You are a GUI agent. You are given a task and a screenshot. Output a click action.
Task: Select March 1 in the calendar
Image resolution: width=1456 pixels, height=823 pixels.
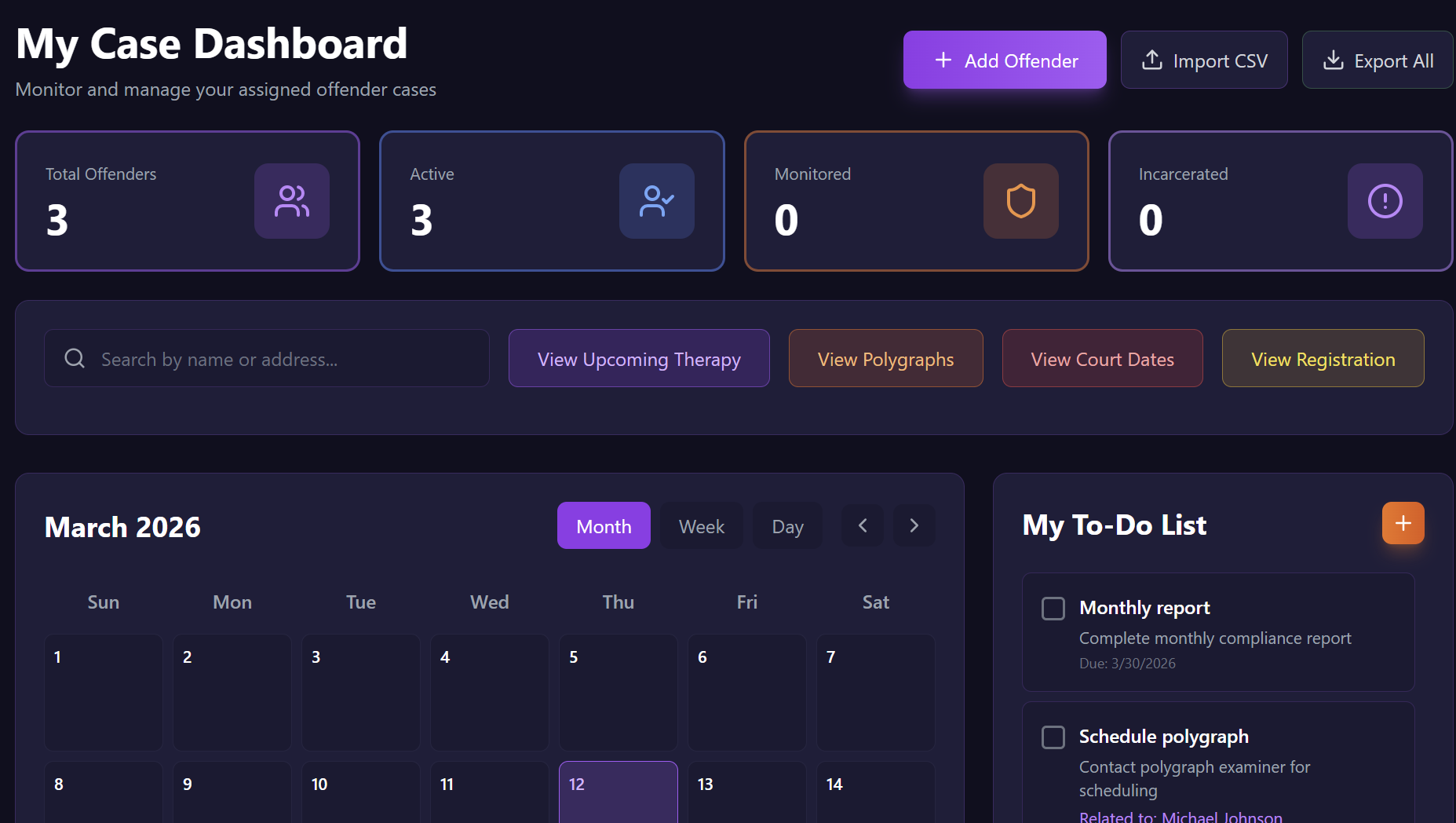coord(104,693)
